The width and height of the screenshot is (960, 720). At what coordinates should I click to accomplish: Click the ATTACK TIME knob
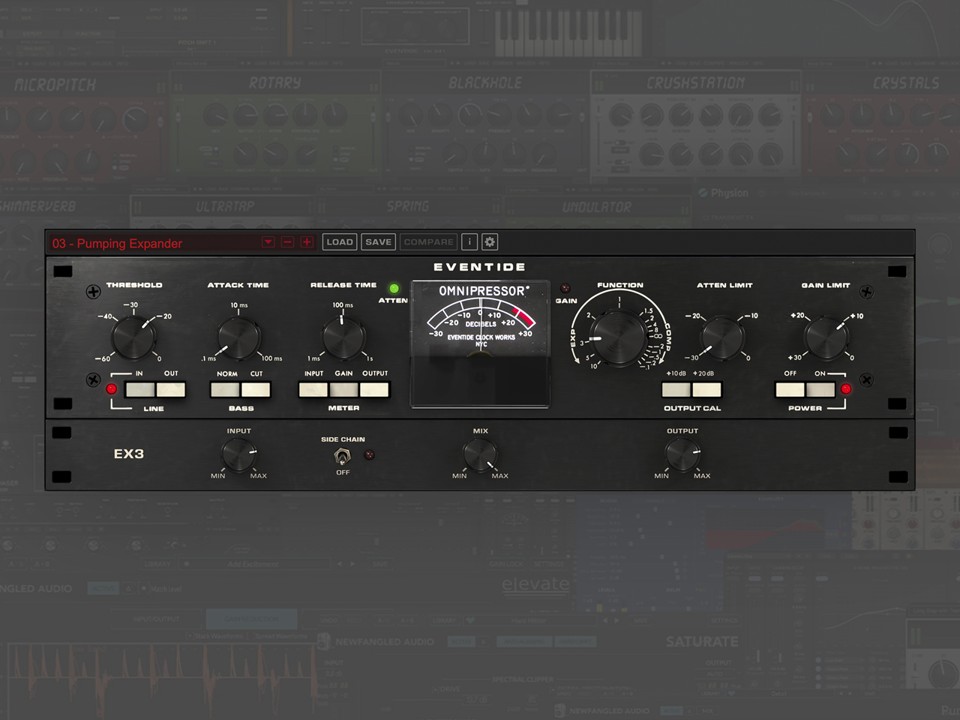[x=239, y=337]
